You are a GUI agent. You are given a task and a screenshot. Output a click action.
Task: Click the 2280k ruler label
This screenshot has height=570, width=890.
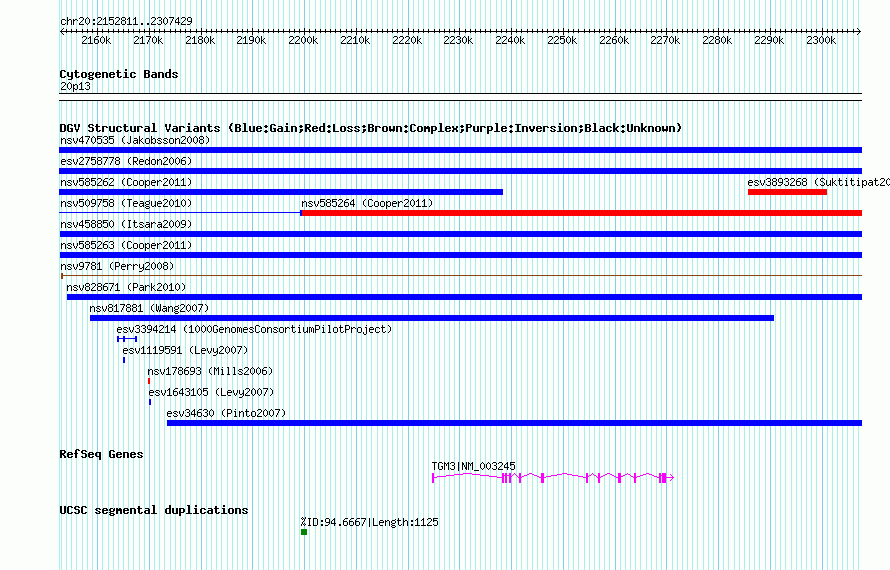click(x=717, y=40)
